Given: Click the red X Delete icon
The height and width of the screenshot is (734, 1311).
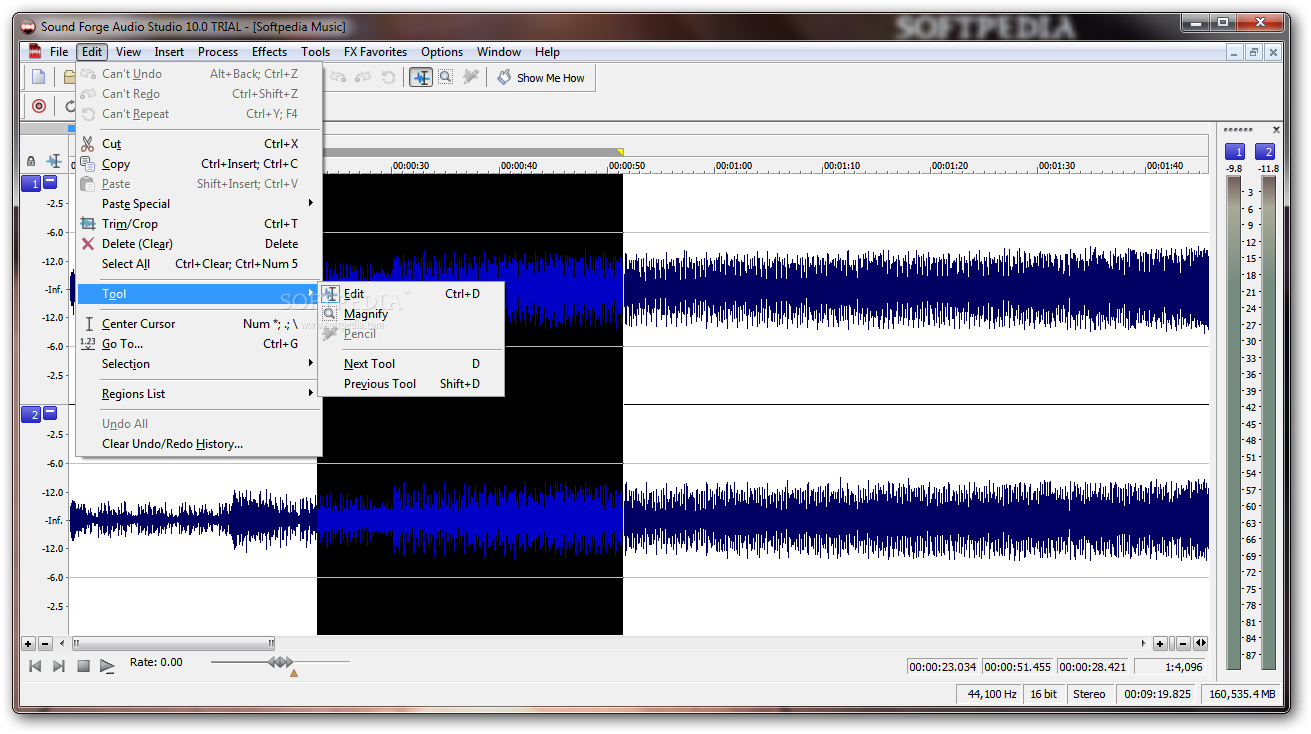Looking at the screenshot, I should (88, 244).
